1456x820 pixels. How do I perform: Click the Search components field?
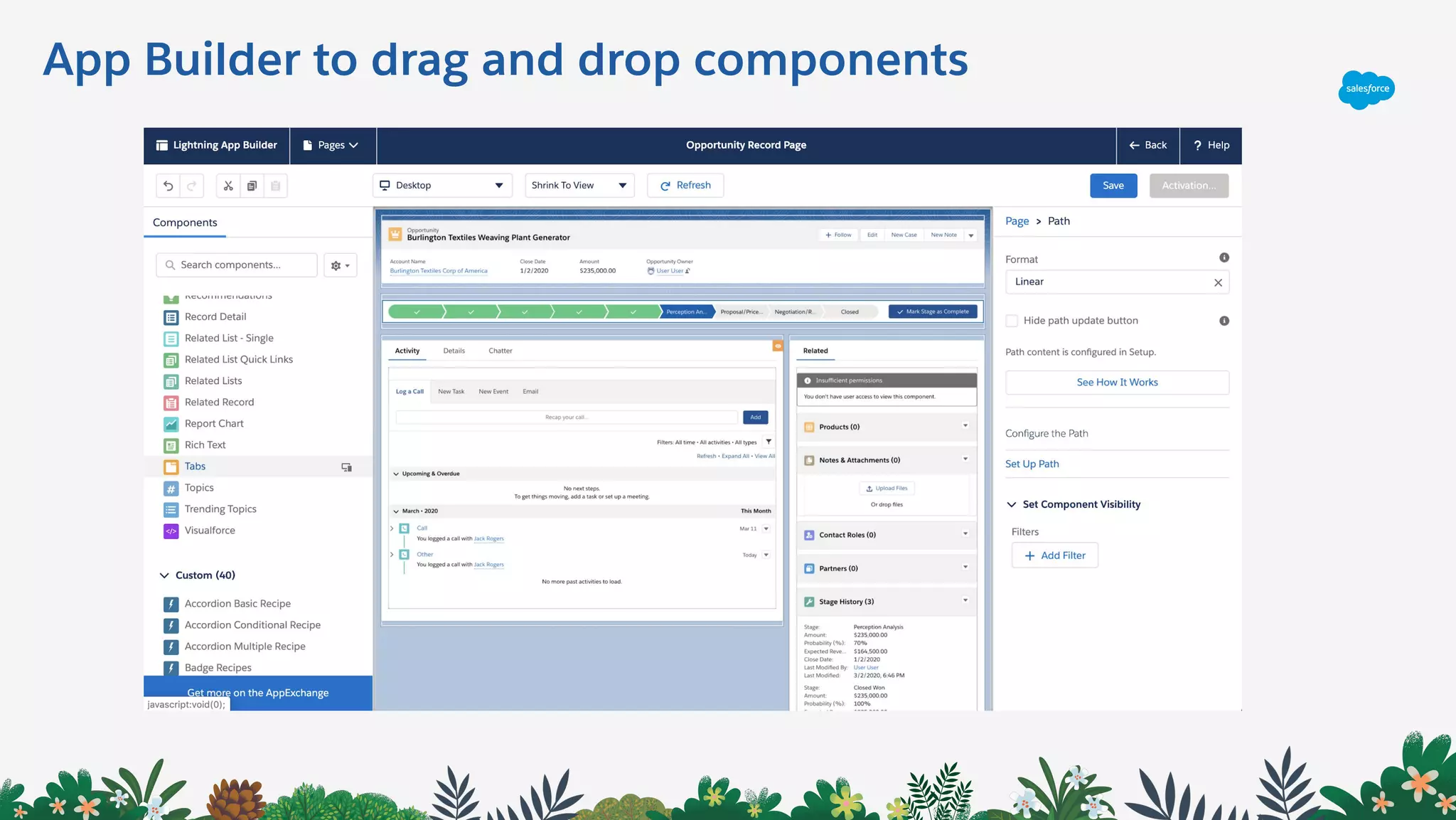pyautogui.click(x=242, y=265)
